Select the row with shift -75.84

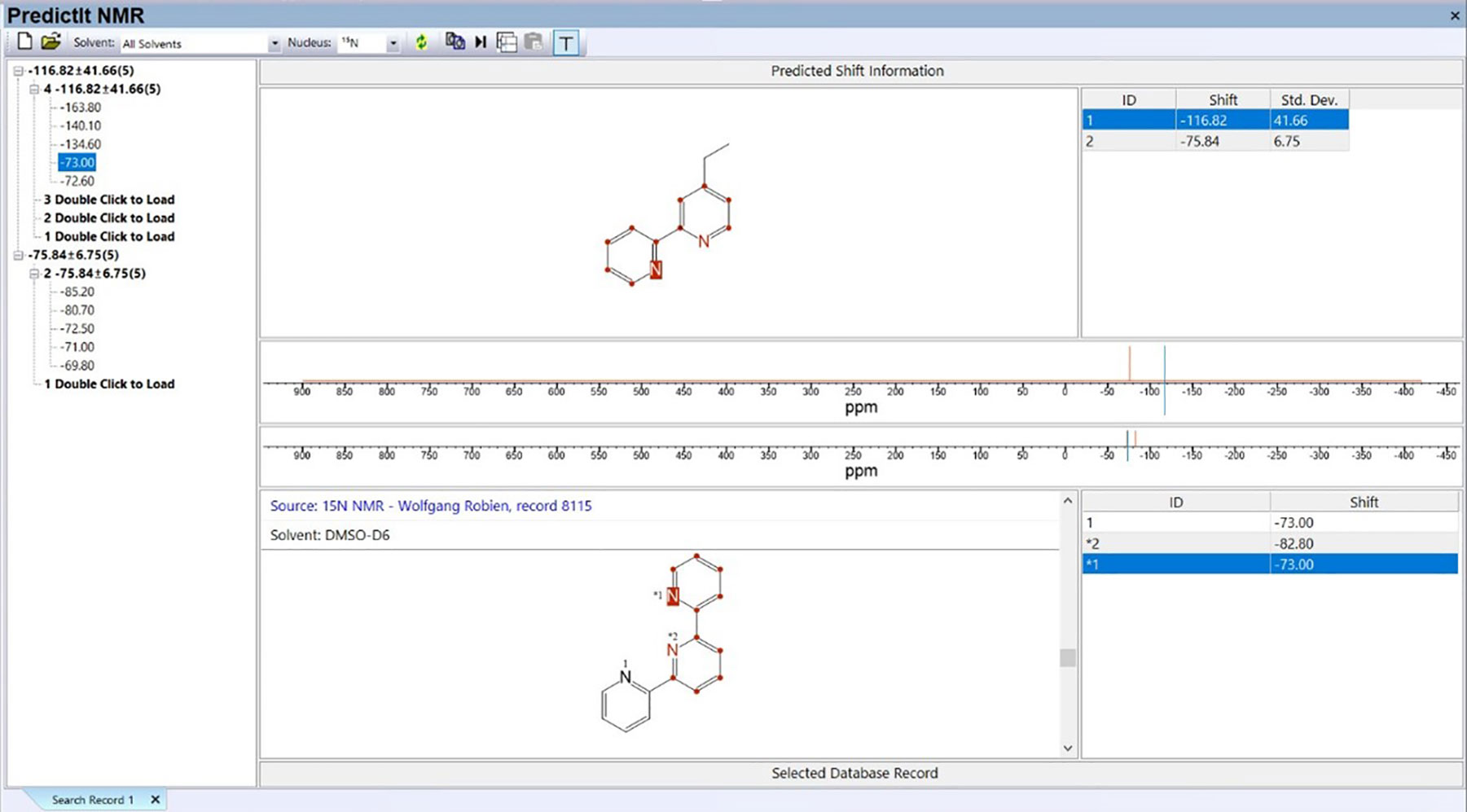tap(1214, 141)
